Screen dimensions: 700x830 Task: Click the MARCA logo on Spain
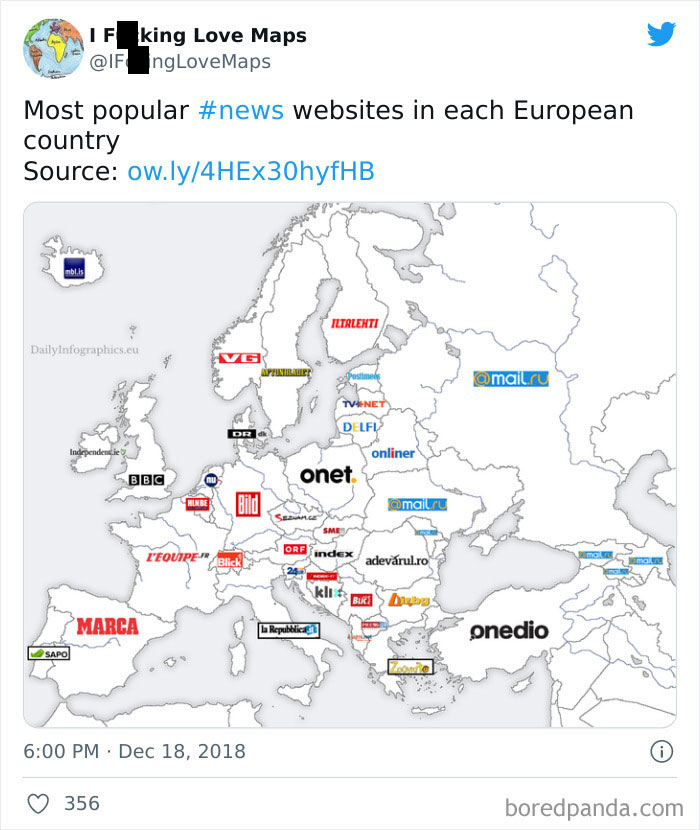pyautogui.click(x=107, y=626)
